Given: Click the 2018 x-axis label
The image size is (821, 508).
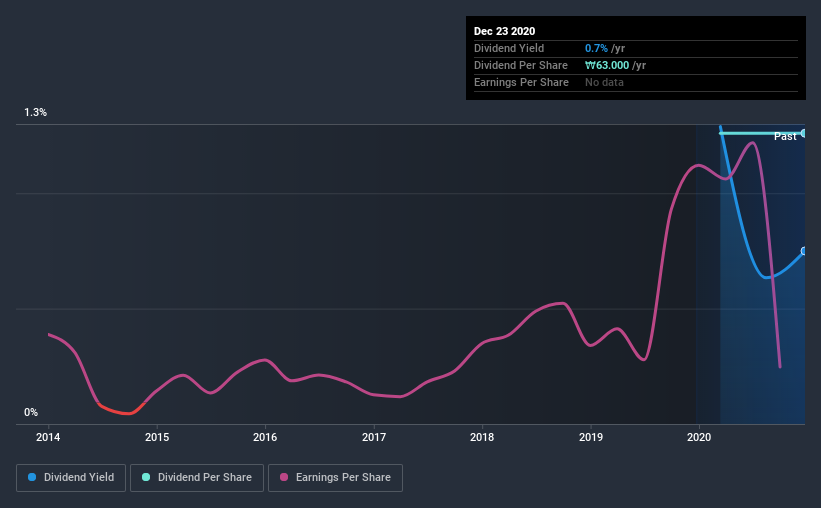Looking at the screenshot, I should 482,437.
